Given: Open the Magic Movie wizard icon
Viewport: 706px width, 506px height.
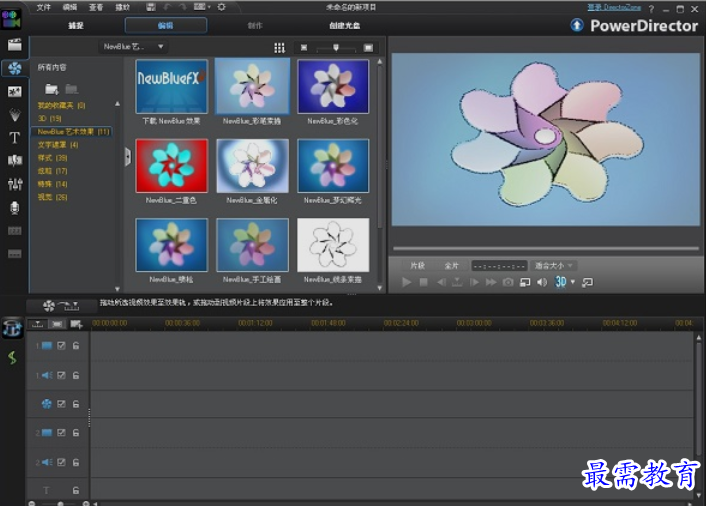Looking at the screenshot, I should pyautogui.click(x=13, y=328).
